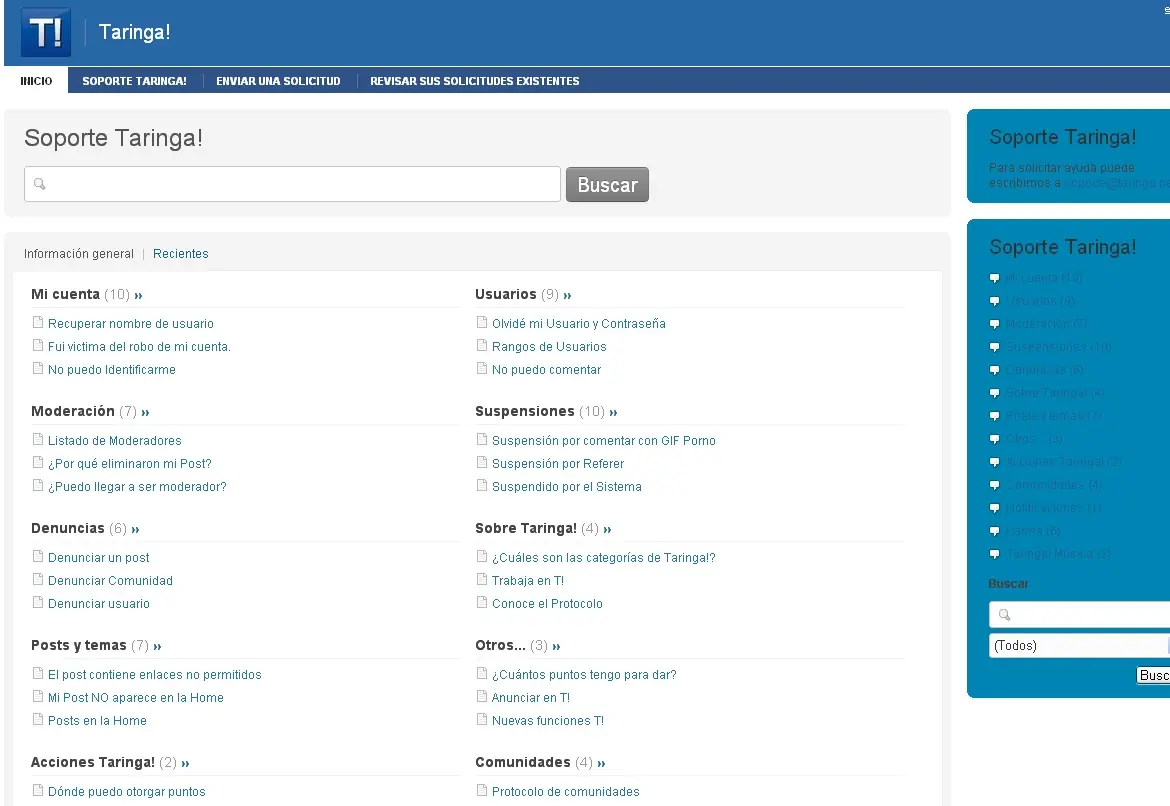
Task: Click the main search input field
Action: click(x=292, y=184)
